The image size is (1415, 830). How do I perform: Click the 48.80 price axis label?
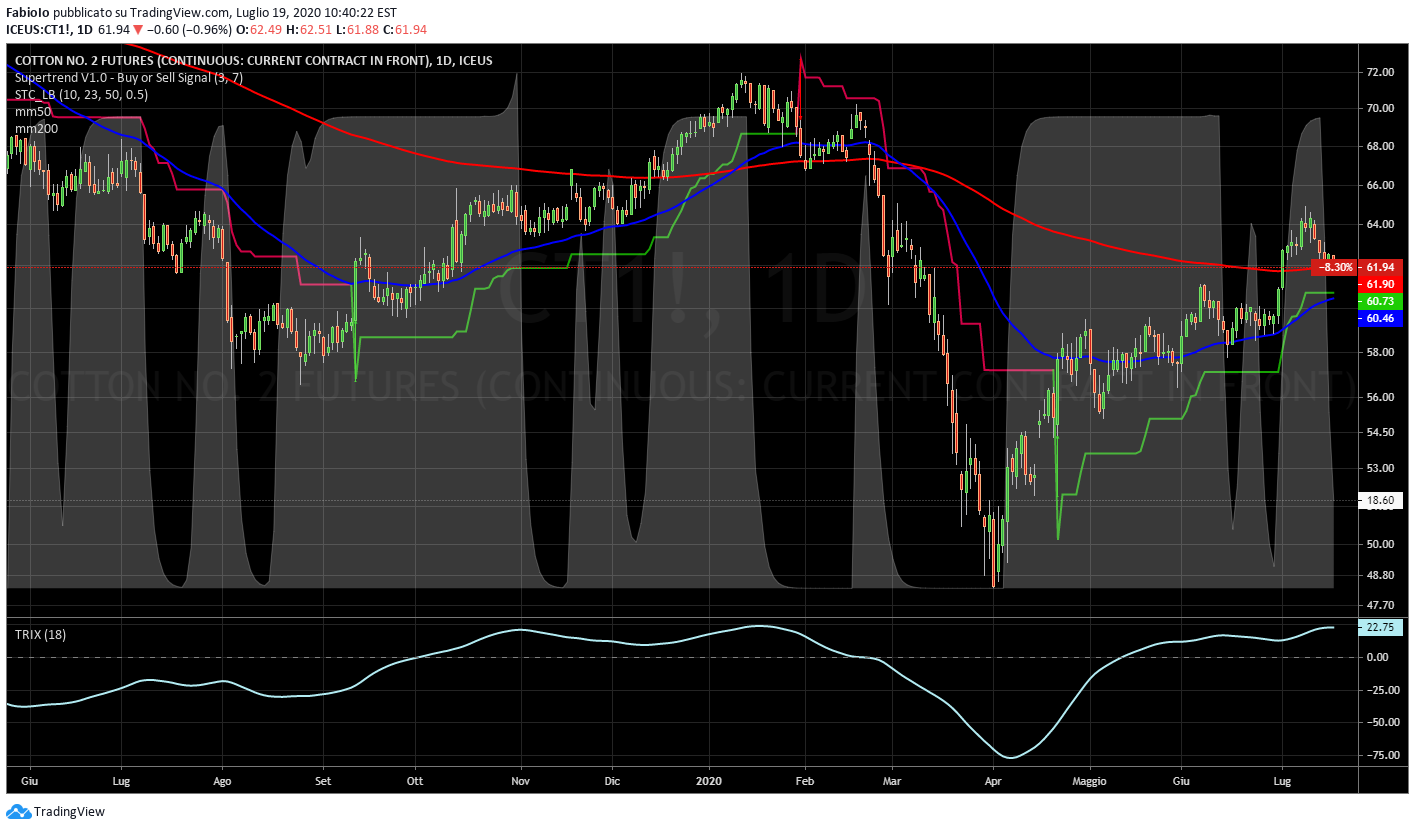click(x=1381, y=575)
